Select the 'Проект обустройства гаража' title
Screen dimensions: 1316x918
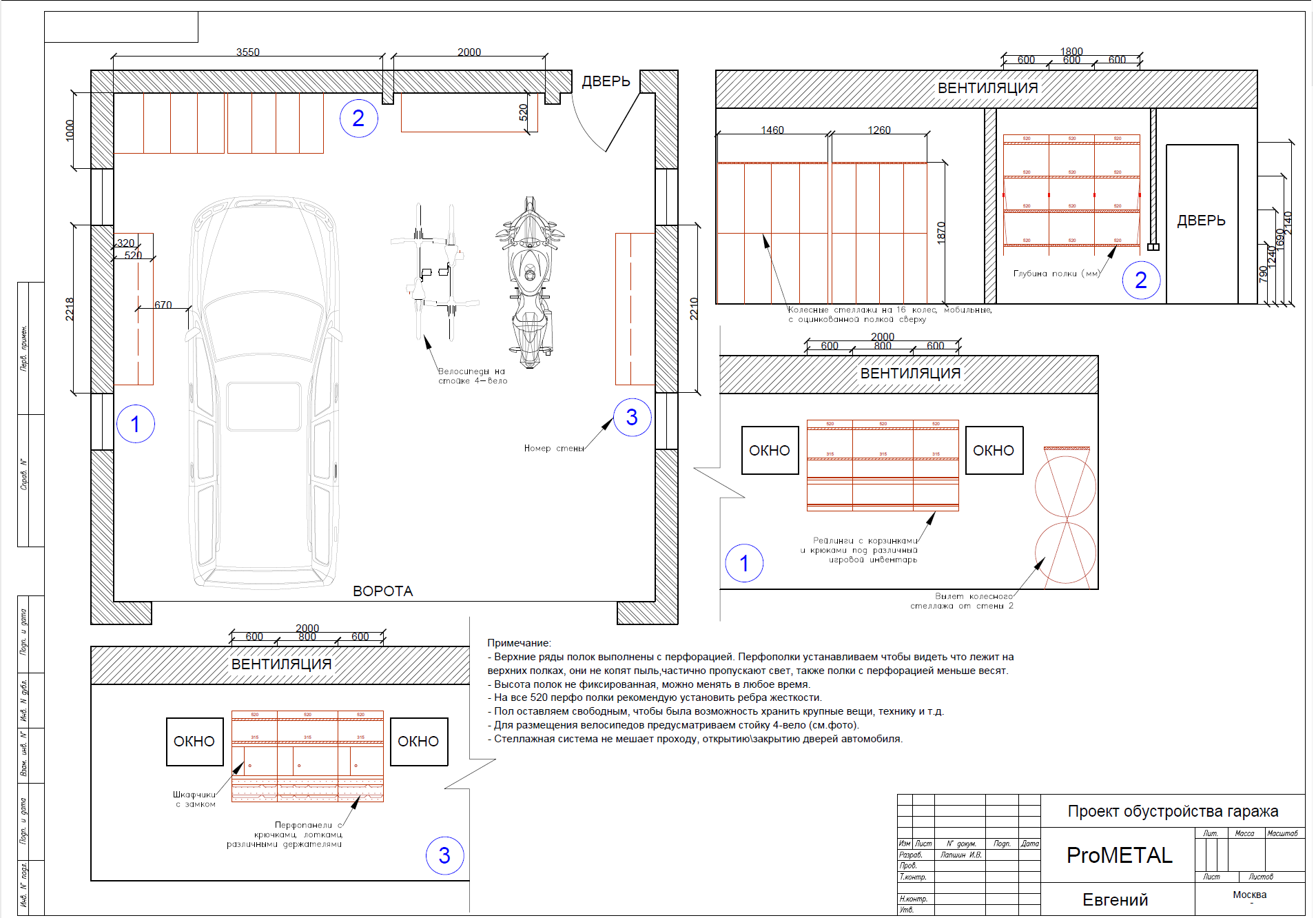pos(1173,811)
